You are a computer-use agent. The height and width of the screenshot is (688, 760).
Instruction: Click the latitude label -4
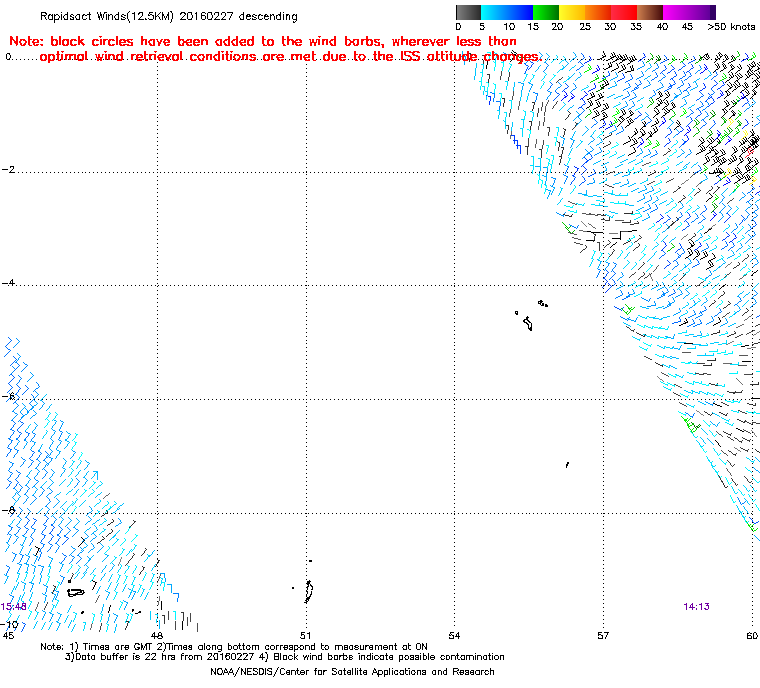(8, 283)
